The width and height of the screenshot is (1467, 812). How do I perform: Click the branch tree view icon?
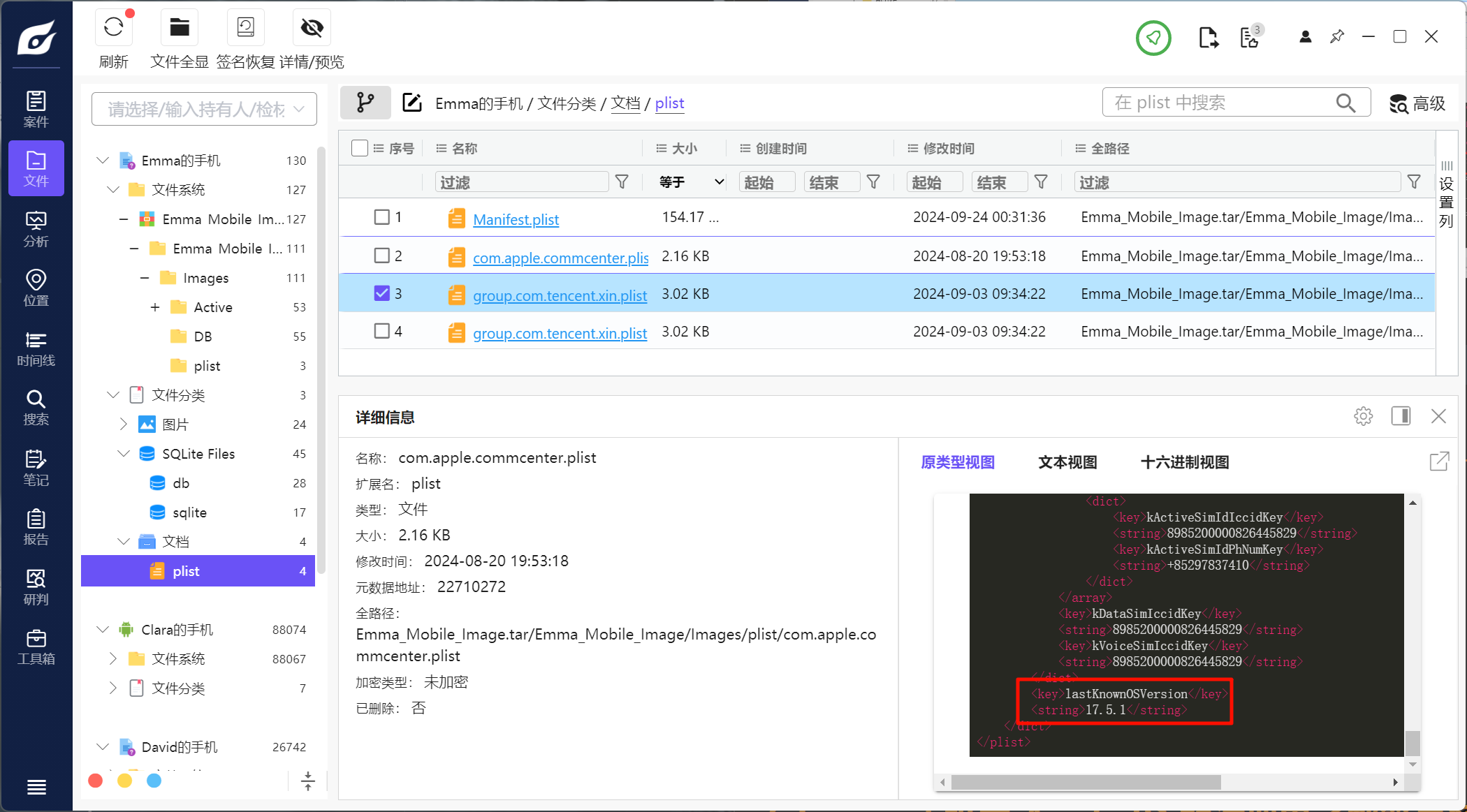365,103
